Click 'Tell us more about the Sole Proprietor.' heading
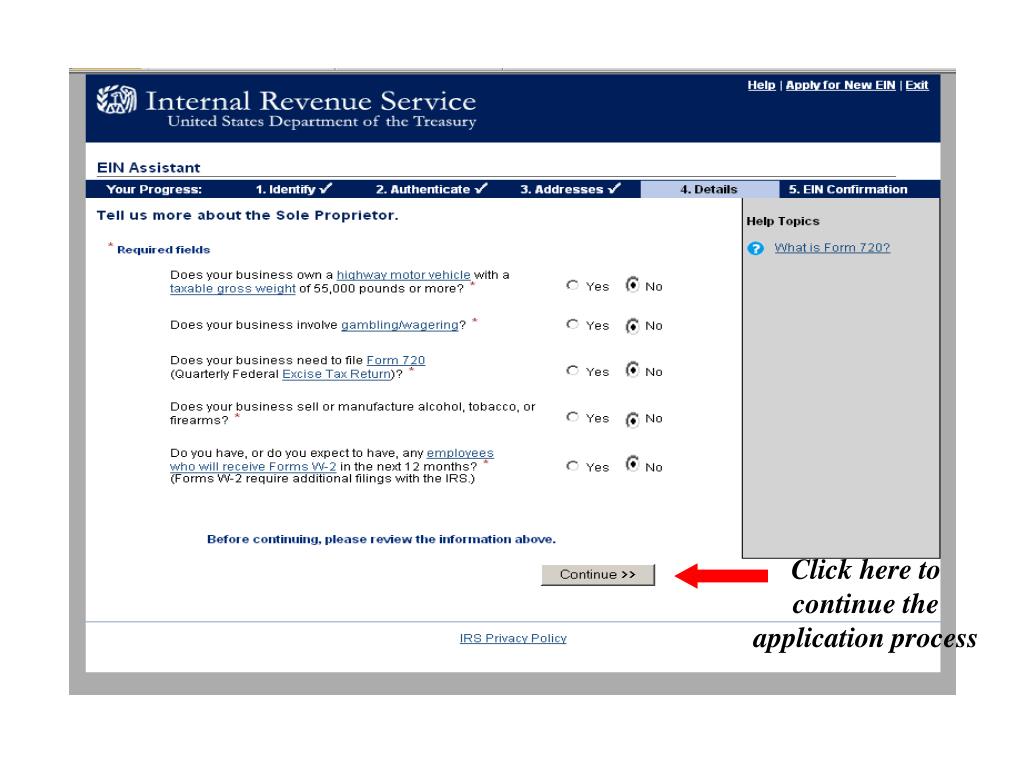This screenshot has height=768, width=1024. pyautogui.click(x=248, y=216)
